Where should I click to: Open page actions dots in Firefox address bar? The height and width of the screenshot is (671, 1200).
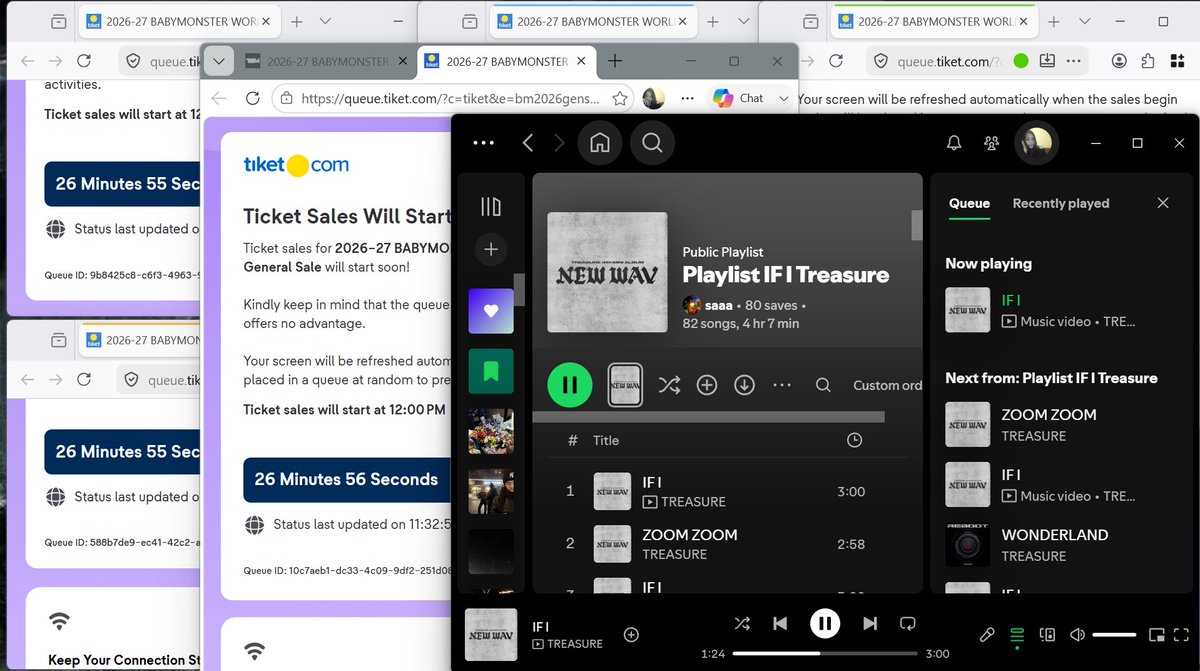(x=1073, y=61)
